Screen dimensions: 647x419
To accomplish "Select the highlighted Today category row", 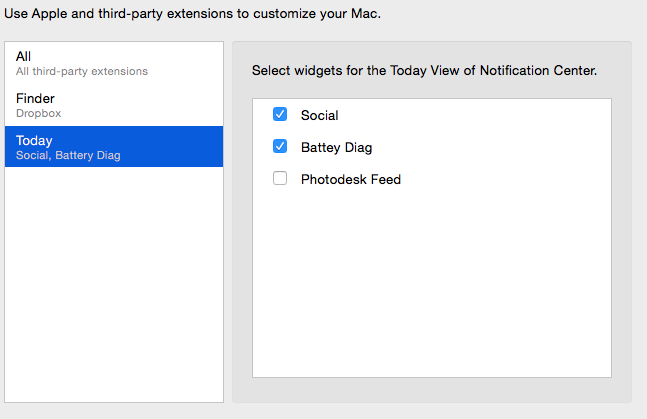I will [x=113, y=147].
